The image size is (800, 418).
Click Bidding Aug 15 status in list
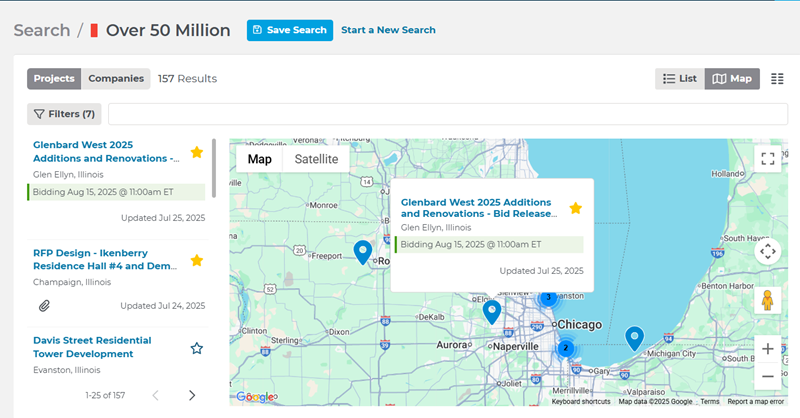pos(116,192)
